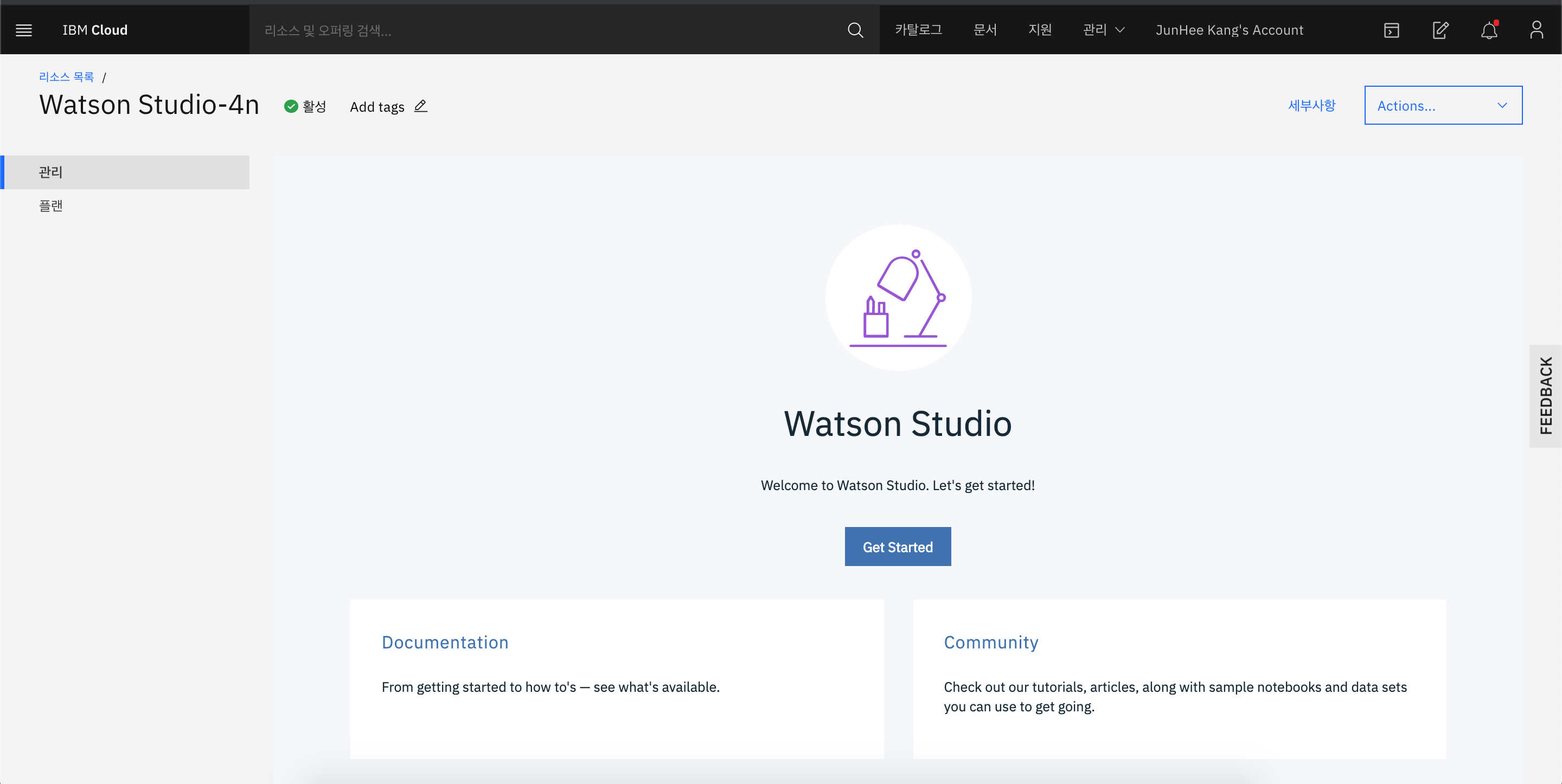Expand the Actions... dropdown
The width and height of the screenshot is (1562, 784).
[1443, 106]
